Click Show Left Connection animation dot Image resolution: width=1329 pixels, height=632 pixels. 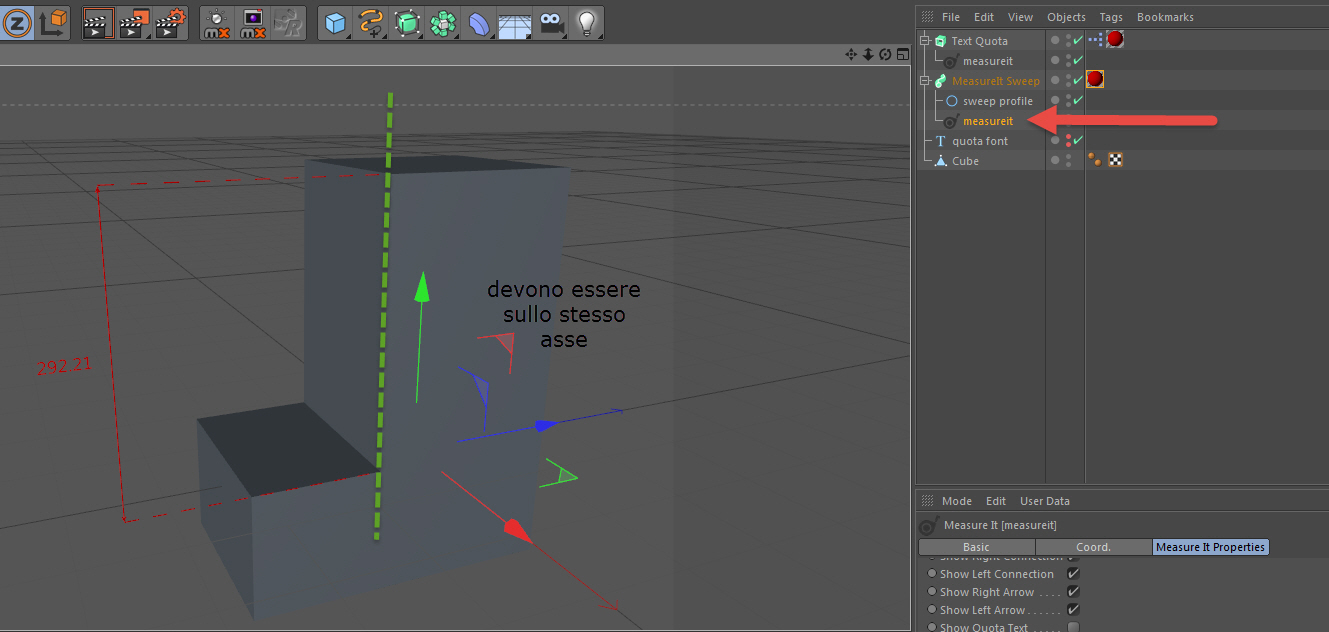(932, 574)
